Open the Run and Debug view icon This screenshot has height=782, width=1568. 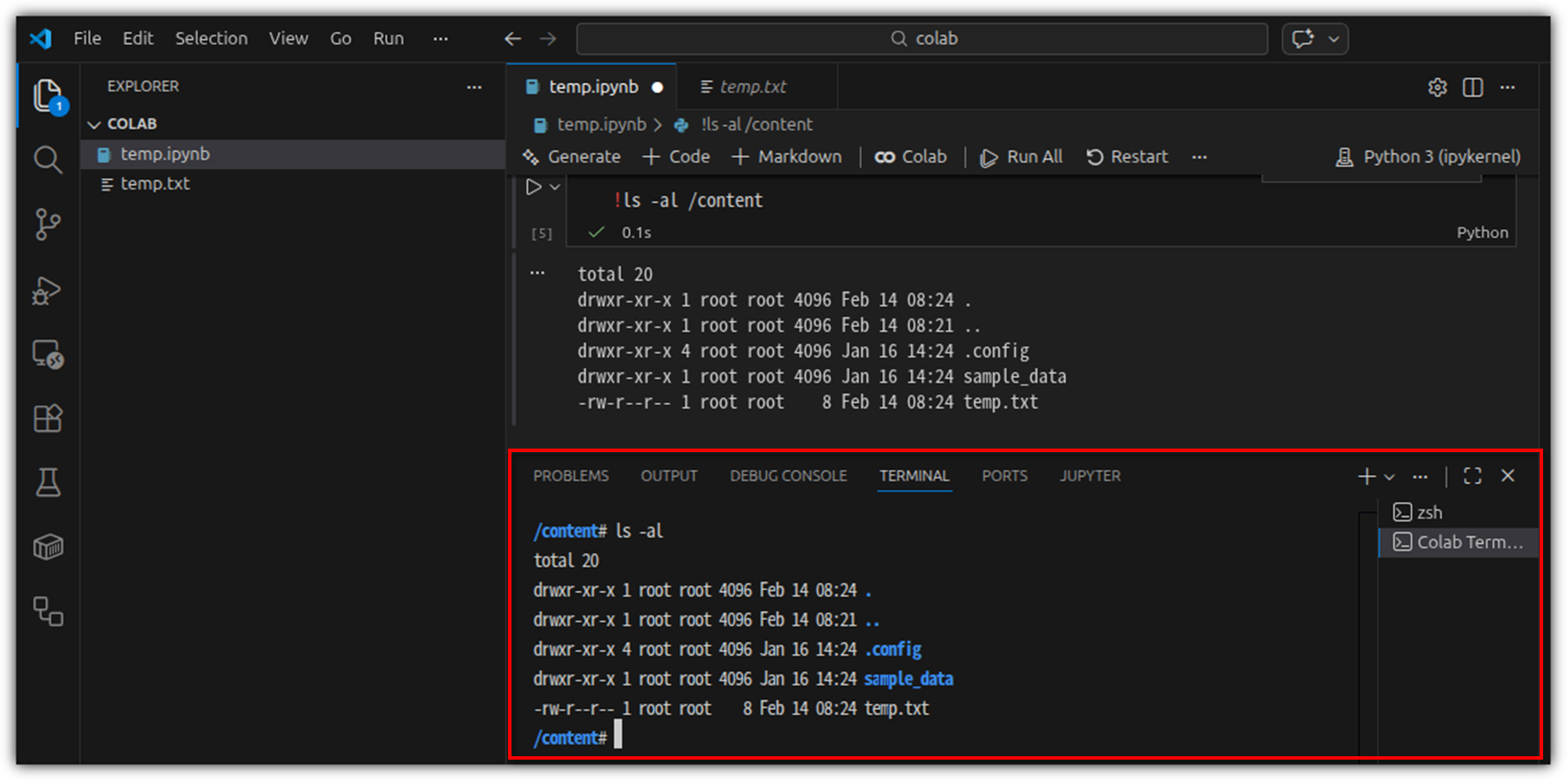[x=48, y=290]
